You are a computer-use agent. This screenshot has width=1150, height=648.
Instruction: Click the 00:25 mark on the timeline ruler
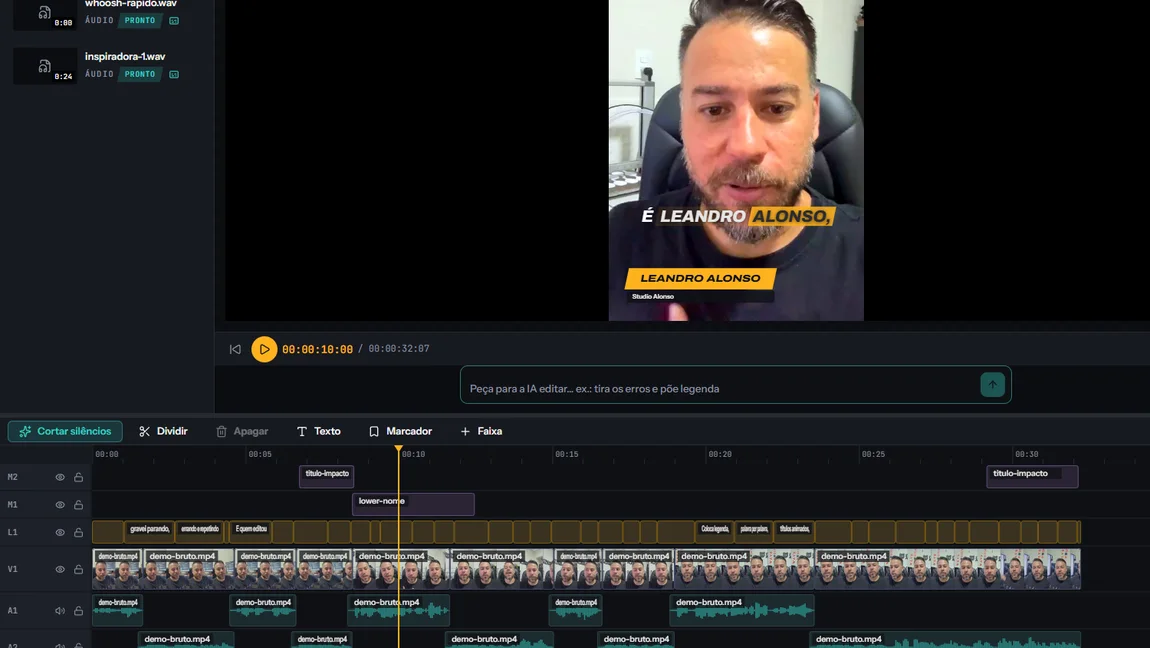(x=873, y=454)
